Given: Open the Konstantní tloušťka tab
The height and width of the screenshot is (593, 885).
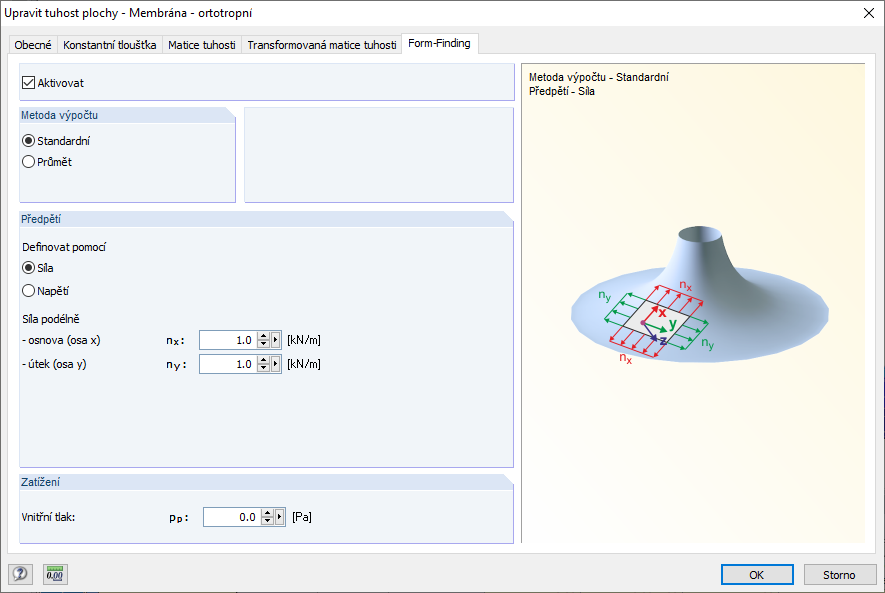Looking at the screenshot, I should point(110,45).
